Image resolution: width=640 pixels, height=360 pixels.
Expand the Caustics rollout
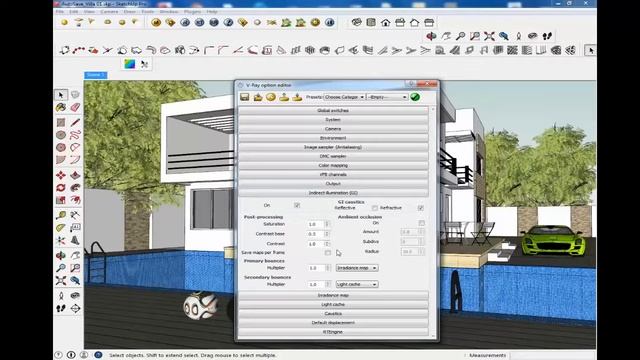pos(333,313)
